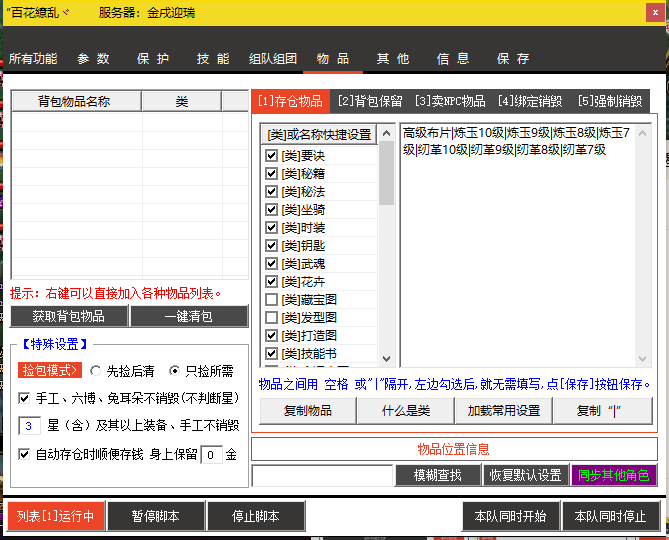
Task: Click the 本队同时停止 button
Action: [611, 516]
